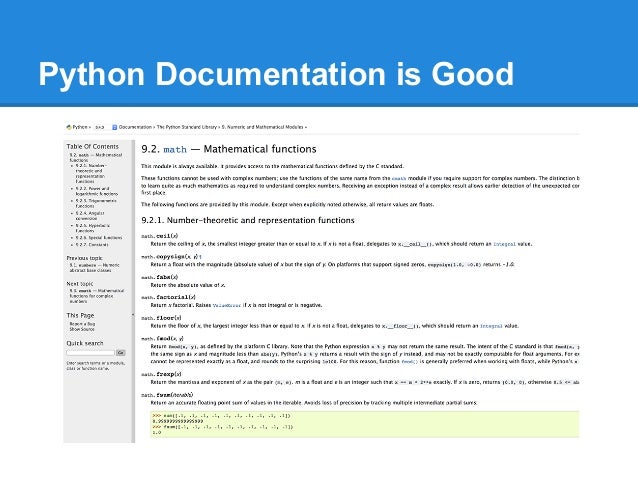Click the math.floor(x) function name

(x=161, y=318)
